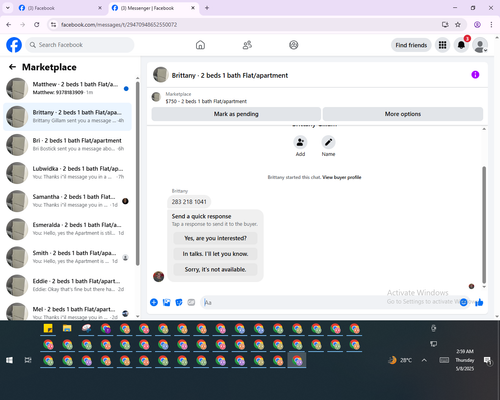The image size is (500, 400).
Task: Click the Brittany header avatar thumbnail
Action: (x=161, y=75)
